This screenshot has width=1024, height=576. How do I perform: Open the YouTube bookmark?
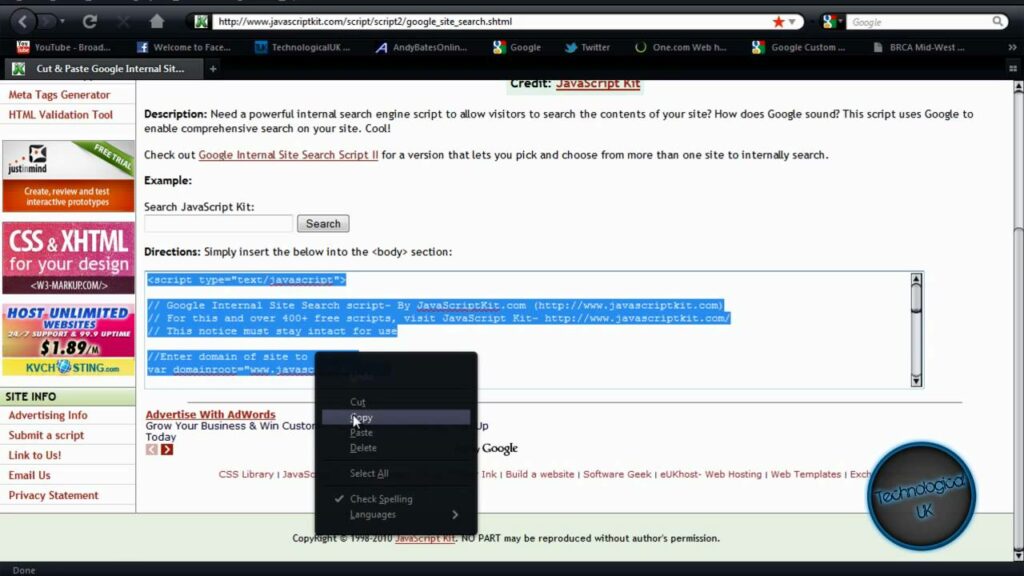[64, 47]
